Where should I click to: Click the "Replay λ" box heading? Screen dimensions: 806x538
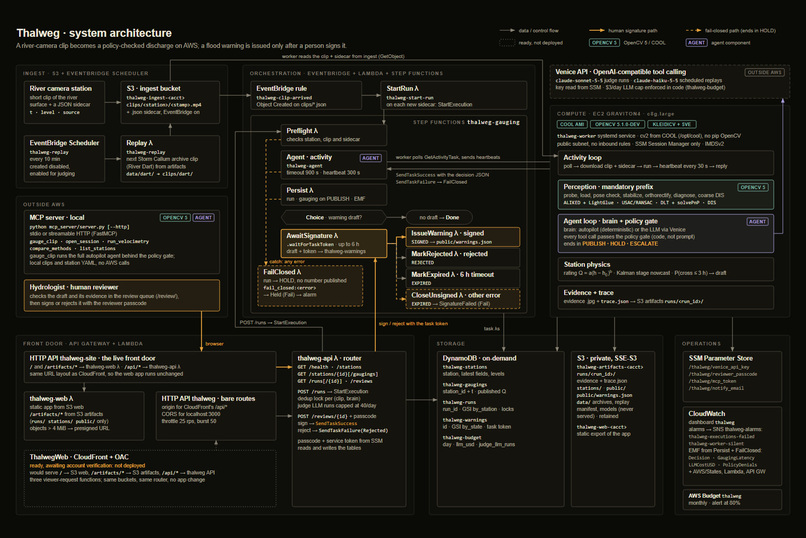[x=139, y=143]
